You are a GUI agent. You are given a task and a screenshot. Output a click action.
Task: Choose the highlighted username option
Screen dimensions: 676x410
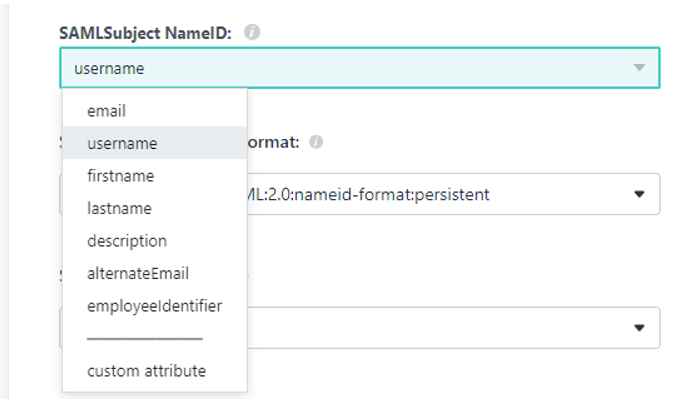[122, 143]
